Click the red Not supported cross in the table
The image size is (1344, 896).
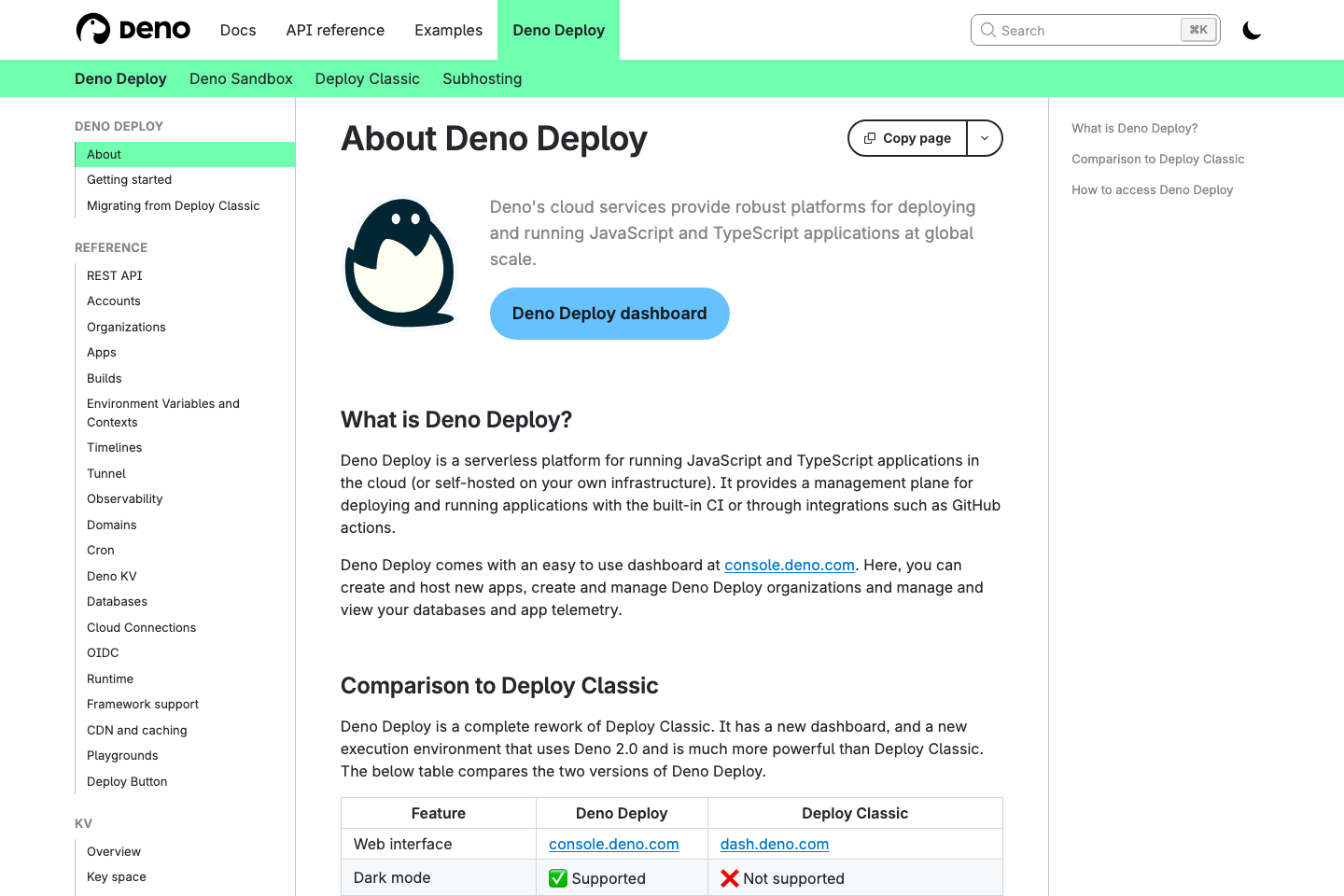(731, 877)
